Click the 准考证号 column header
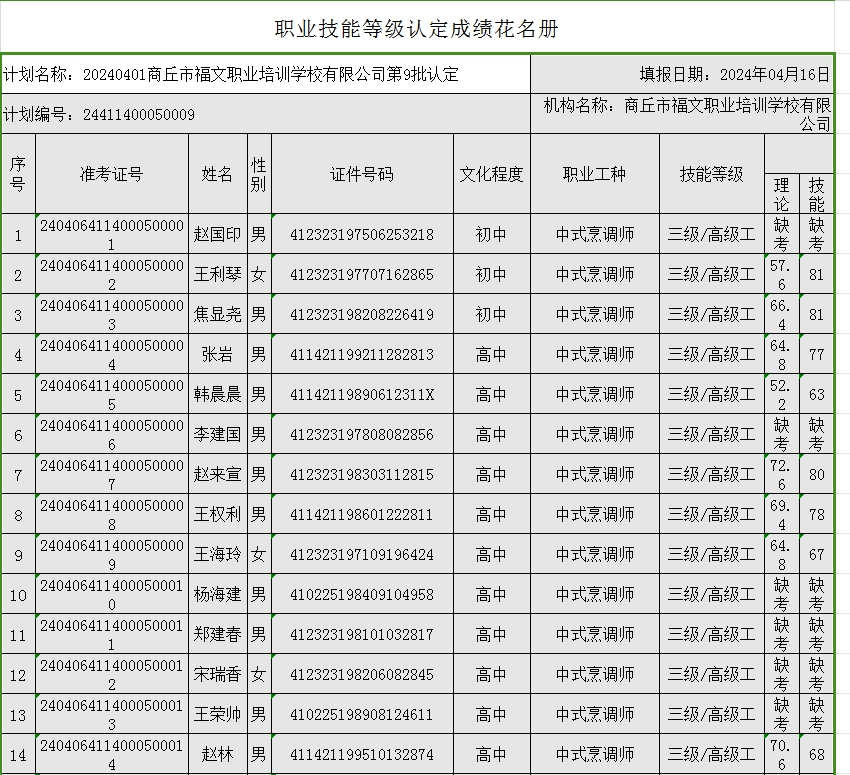 pos(112,174)
